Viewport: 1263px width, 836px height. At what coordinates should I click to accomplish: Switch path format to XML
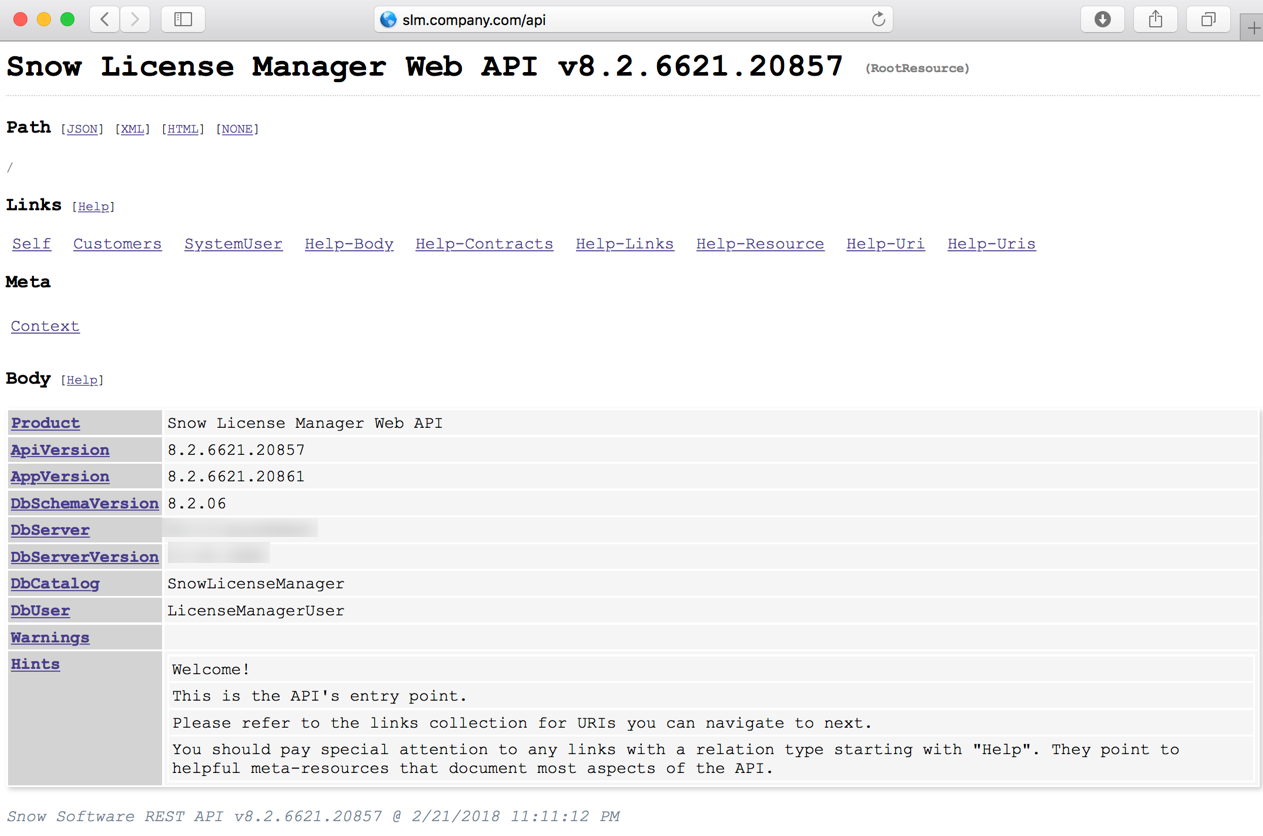132,129
